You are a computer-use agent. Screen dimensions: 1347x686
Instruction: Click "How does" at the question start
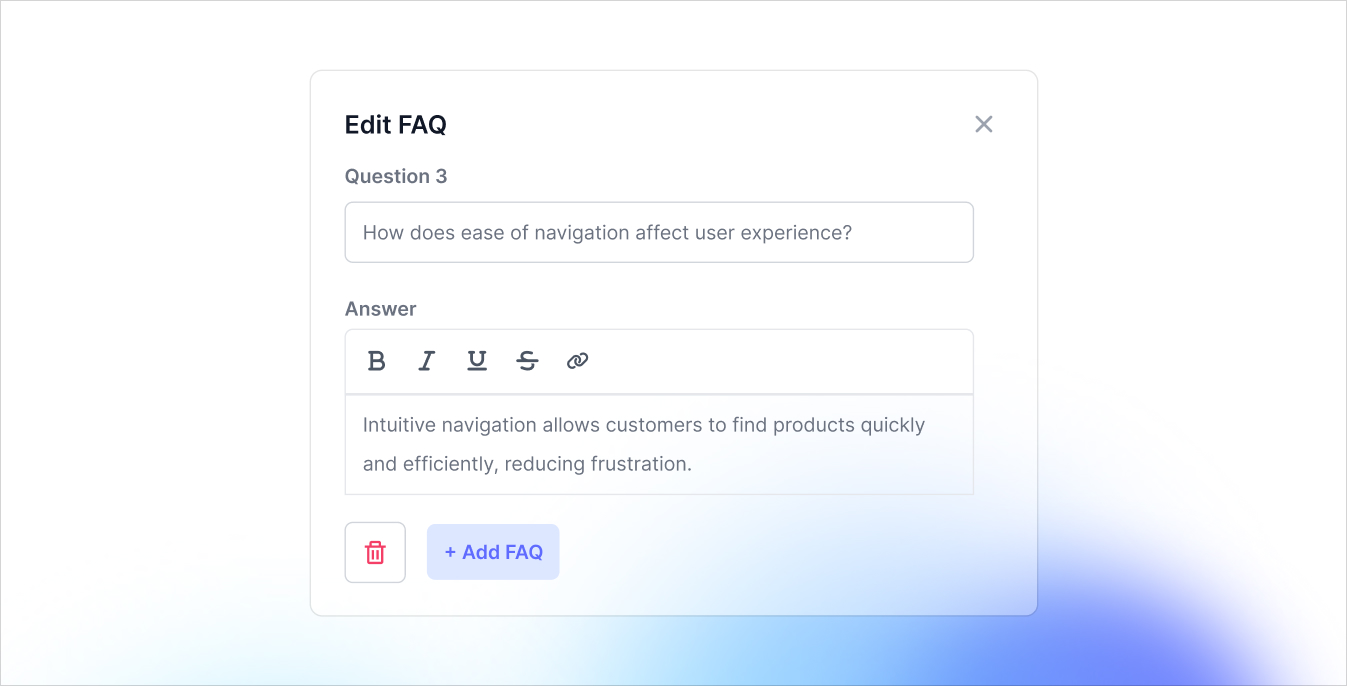tap(398, 233)
